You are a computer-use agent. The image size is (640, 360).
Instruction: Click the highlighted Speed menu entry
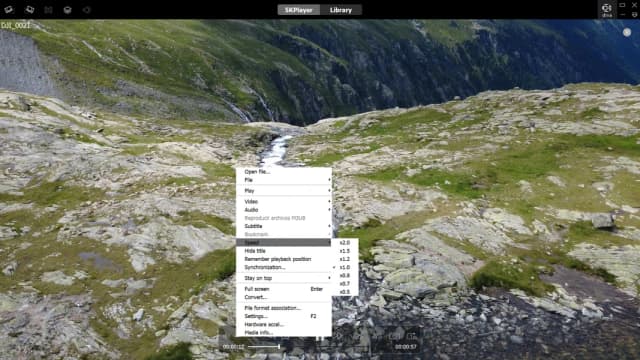coord(284,242)
